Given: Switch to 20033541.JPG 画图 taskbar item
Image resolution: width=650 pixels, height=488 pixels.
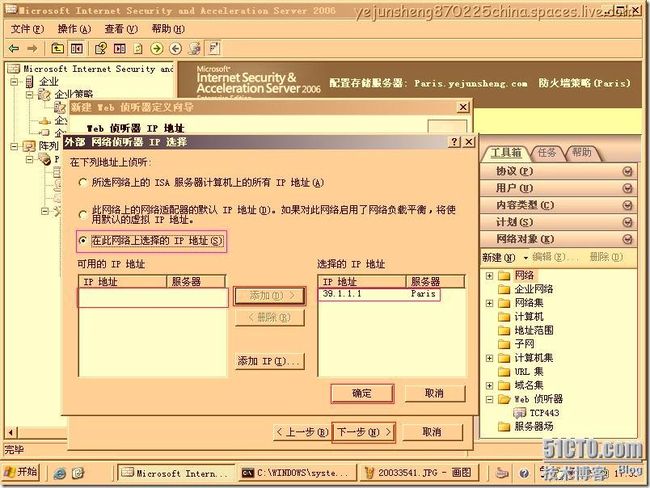Looking at the screenshot, I should pyautogui.click(x=418, y=473).
